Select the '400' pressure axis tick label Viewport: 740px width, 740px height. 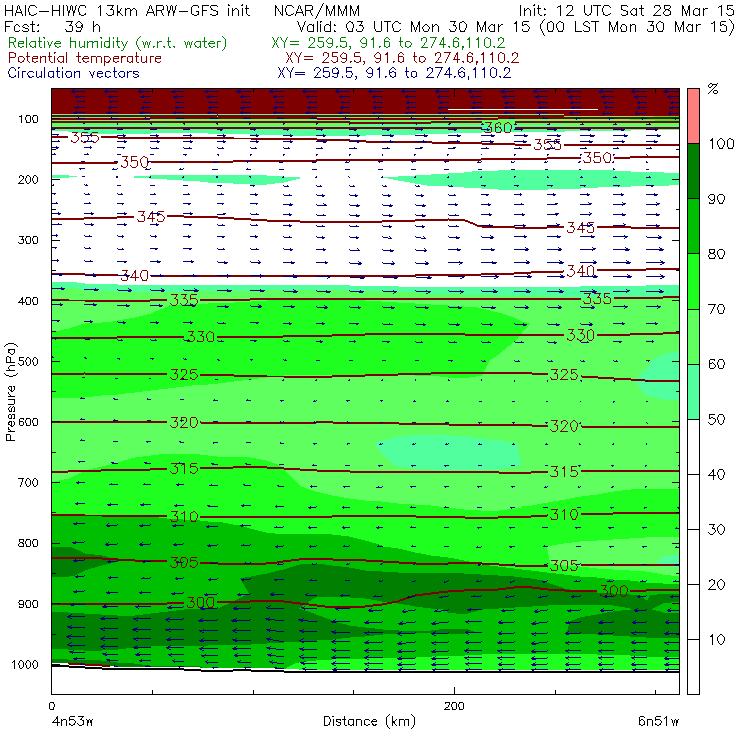[28, 301]
